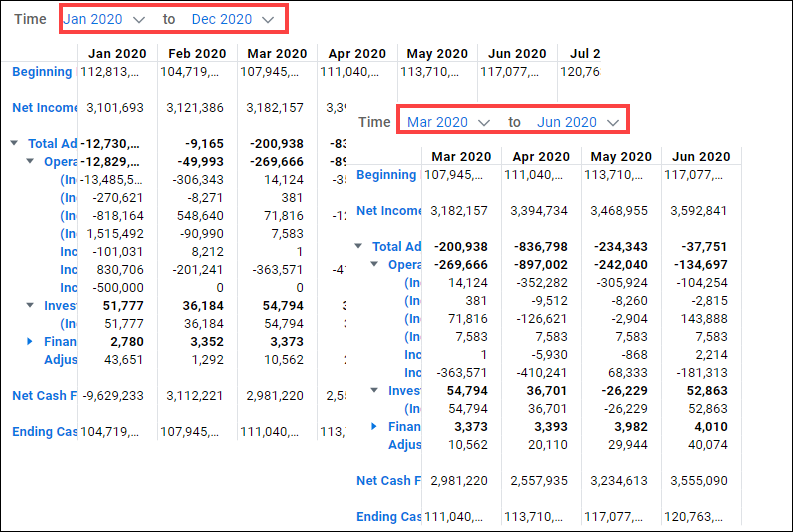Click Adjus label in right table
This screenshot has height=532, width=793.
405,445
